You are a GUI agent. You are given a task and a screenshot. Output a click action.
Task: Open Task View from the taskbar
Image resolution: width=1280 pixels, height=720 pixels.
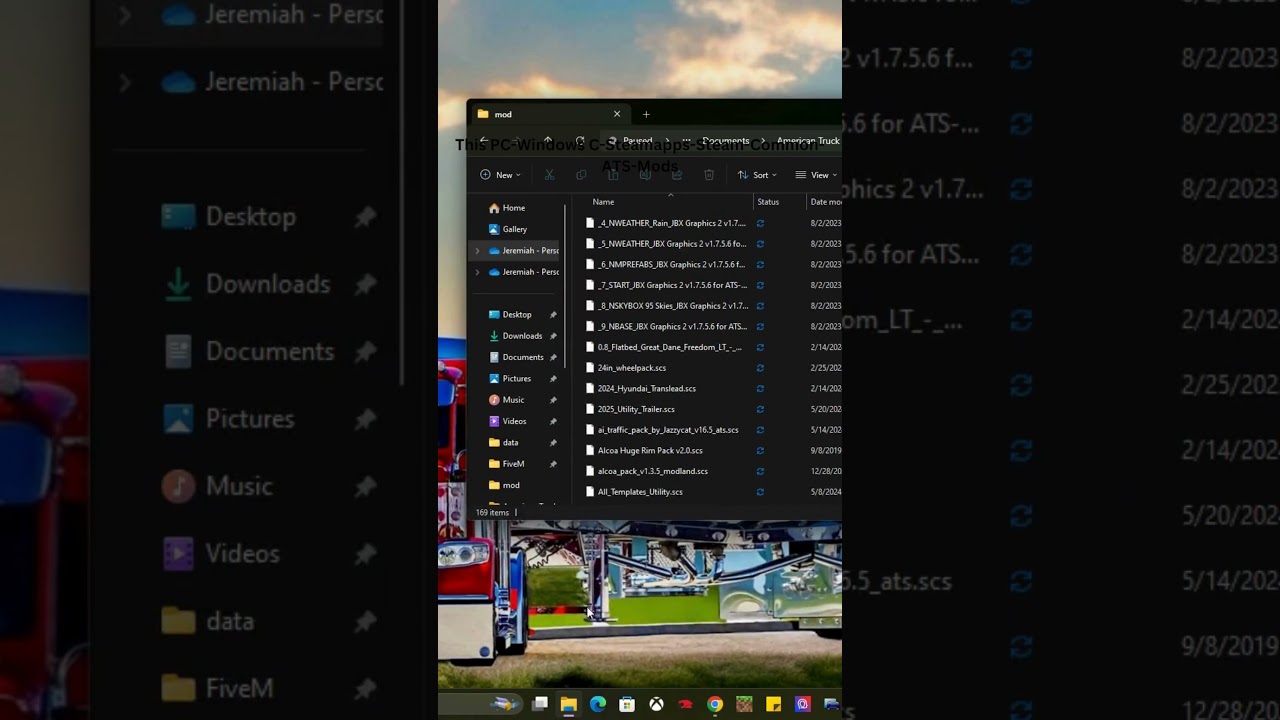point(540,704)
